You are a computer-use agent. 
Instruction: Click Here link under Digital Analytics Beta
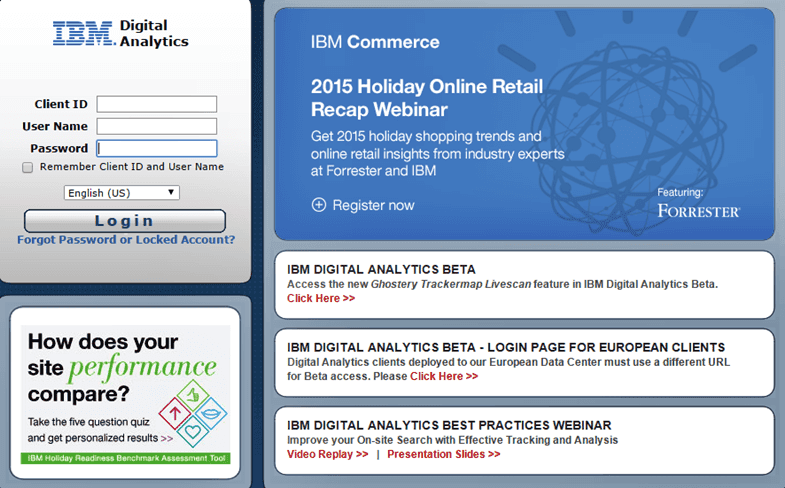point(321,298)
